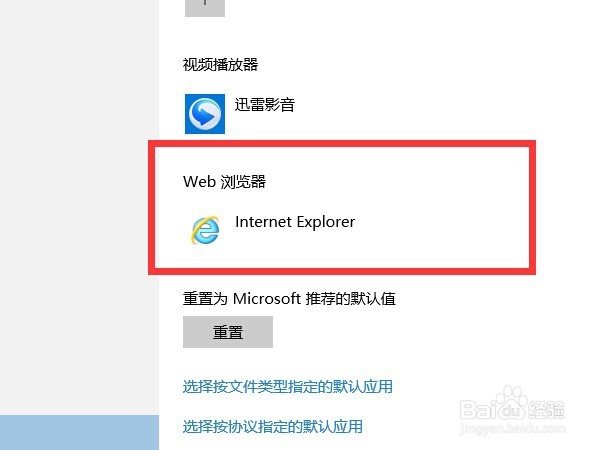Click the word Explorer in browser entry
This screenshot has width=600, height=450.
[x=326, y=222]
